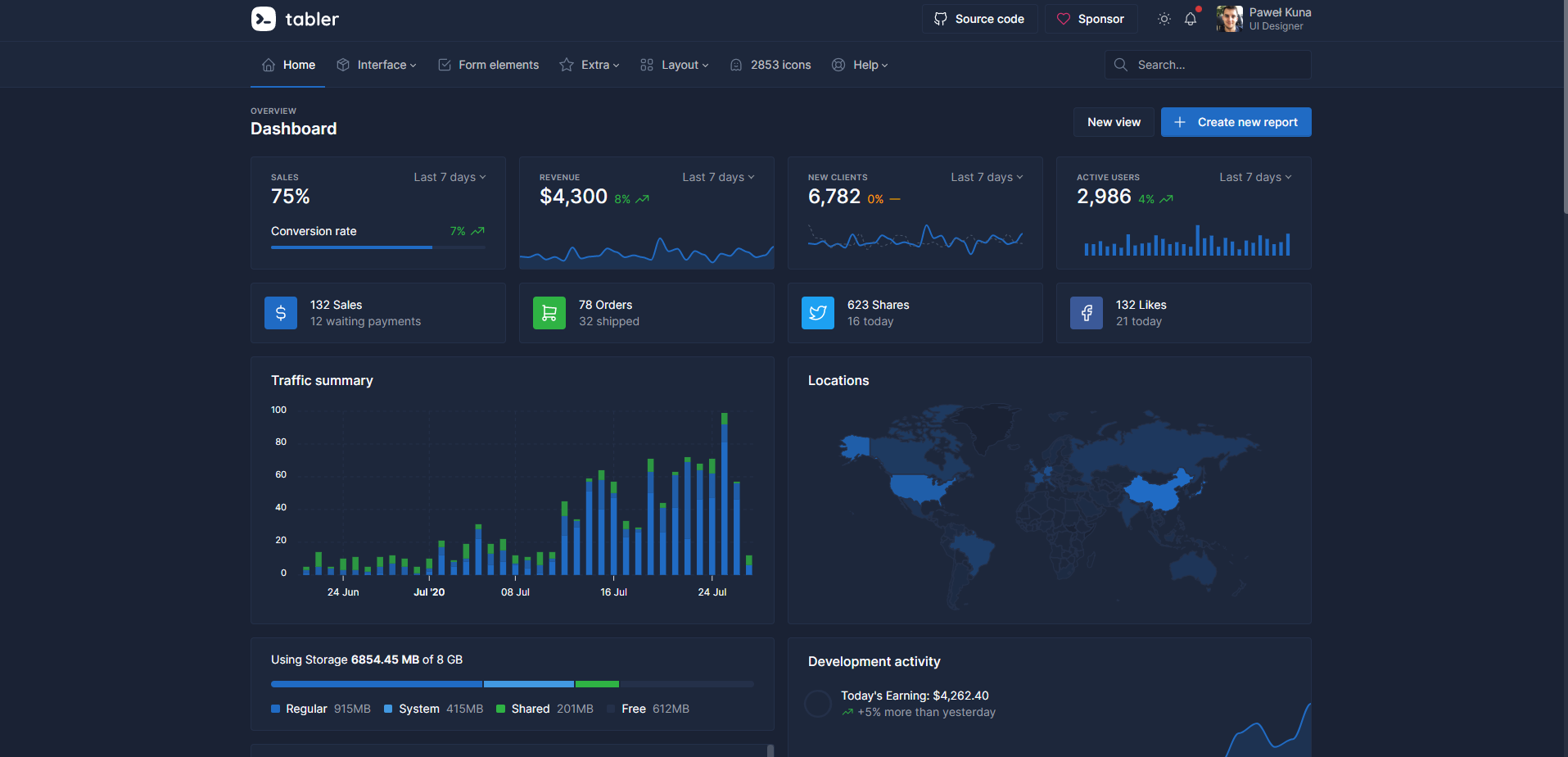Open Sales Last 7 days dropdown

(x=450, y=177)
